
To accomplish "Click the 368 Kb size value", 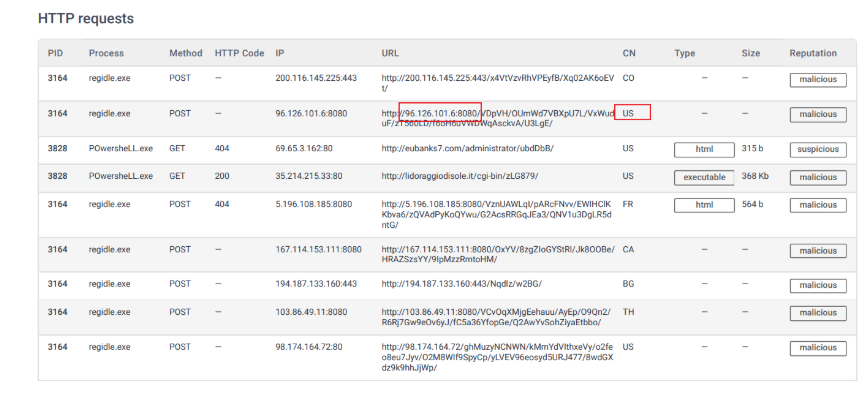I will click(x=755, y=177).
